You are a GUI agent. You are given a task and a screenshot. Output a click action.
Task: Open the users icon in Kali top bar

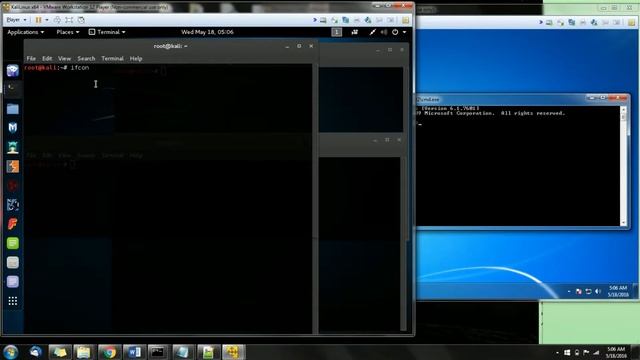pos(354,32)
